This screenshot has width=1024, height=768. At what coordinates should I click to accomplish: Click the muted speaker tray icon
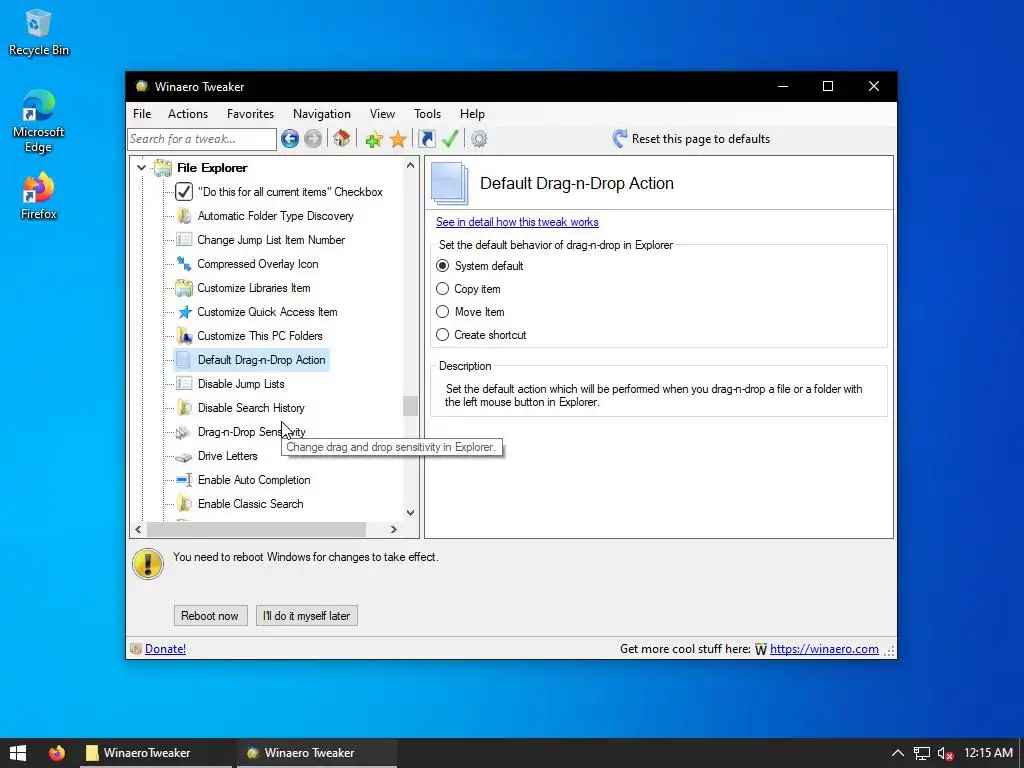[945, 754]
